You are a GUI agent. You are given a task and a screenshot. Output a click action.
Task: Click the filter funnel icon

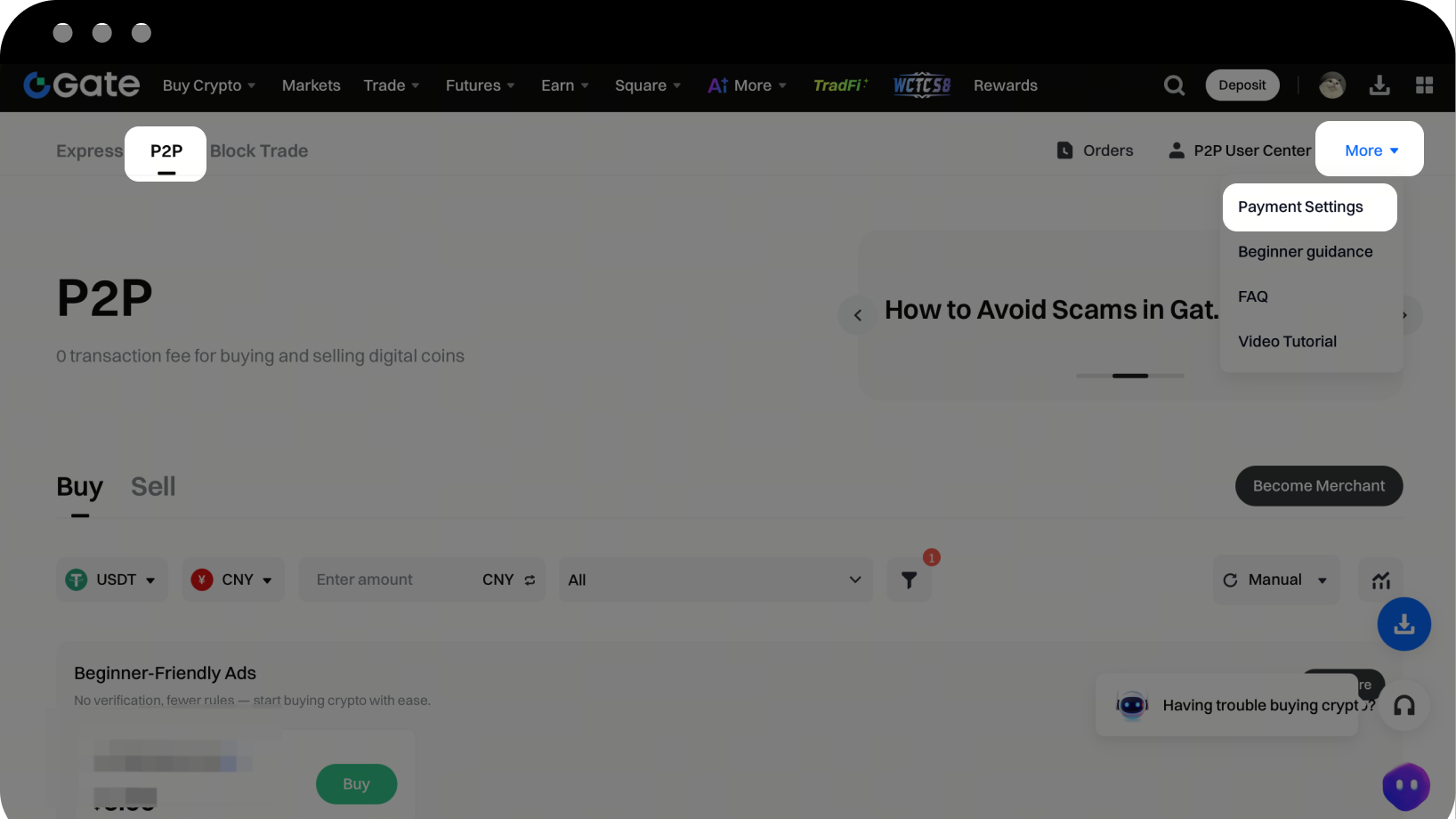(x=909, y=580)
